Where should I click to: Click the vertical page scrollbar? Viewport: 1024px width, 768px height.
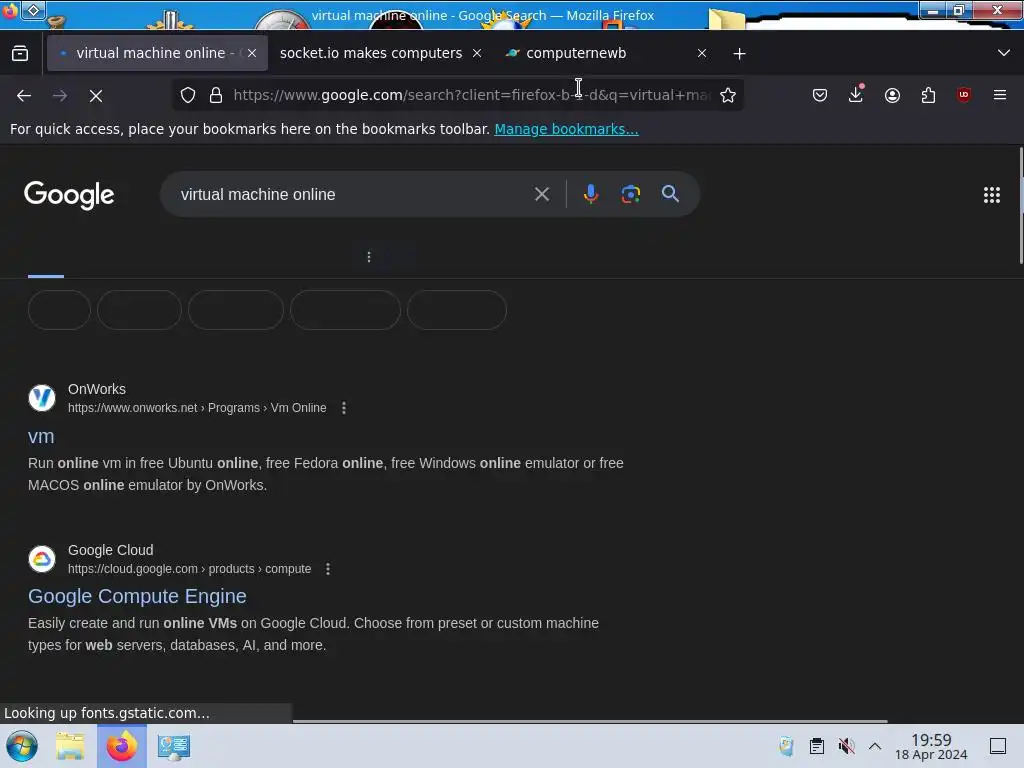(1021, 206)
